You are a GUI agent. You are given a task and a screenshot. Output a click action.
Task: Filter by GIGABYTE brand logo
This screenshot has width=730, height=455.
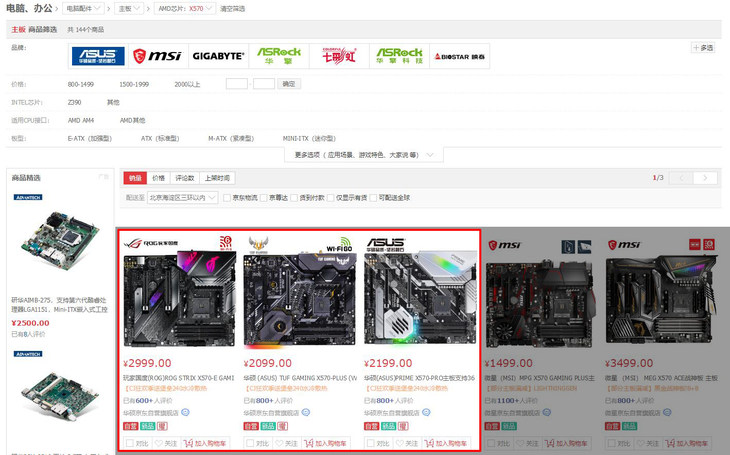218,56
